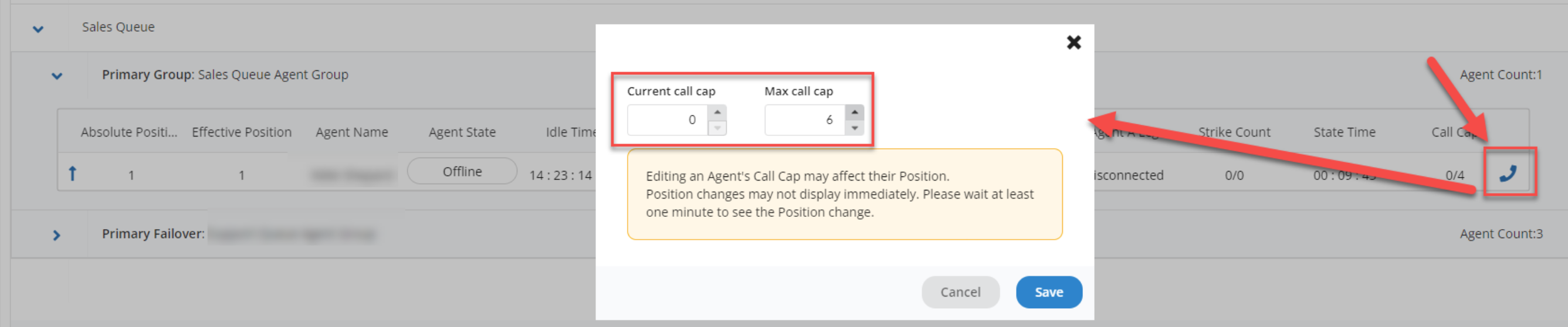Click the Offline agent state button
Viewport: 1568px width, 327px height.
coord(462,171)
